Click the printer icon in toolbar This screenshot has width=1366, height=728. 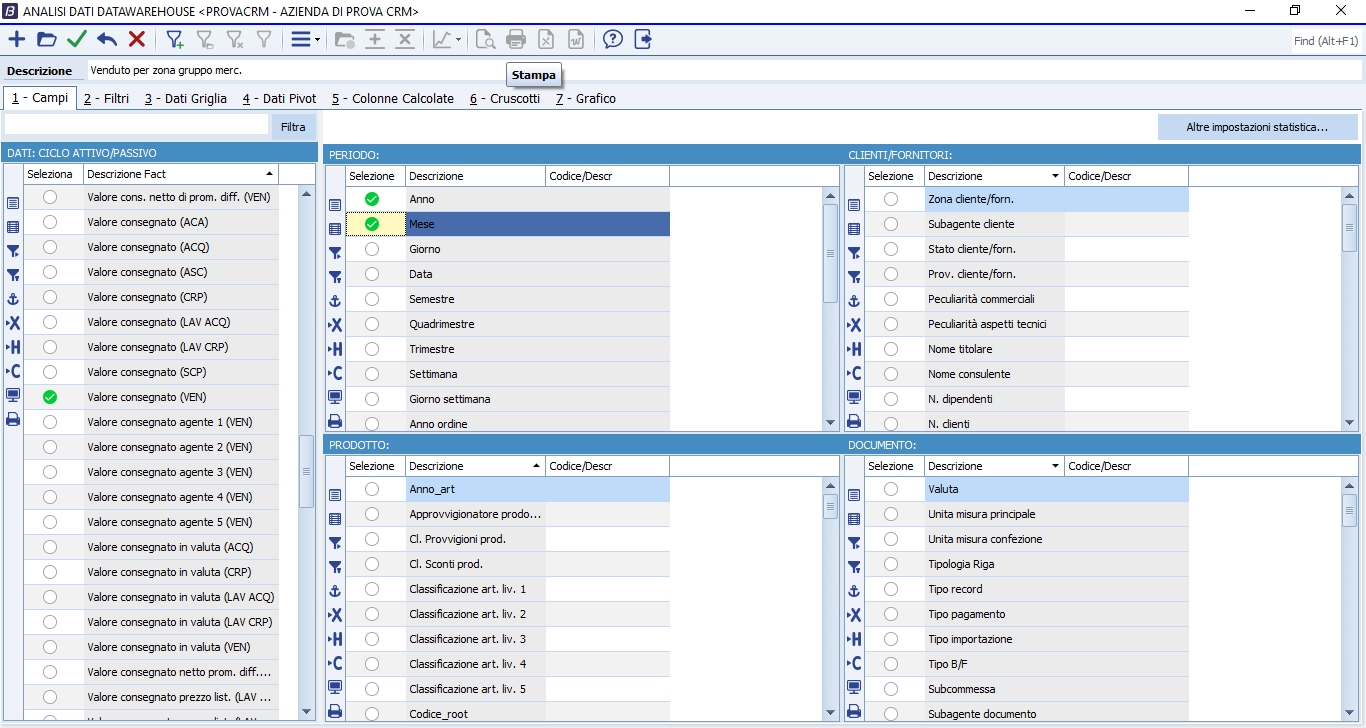tap(516, 40)
